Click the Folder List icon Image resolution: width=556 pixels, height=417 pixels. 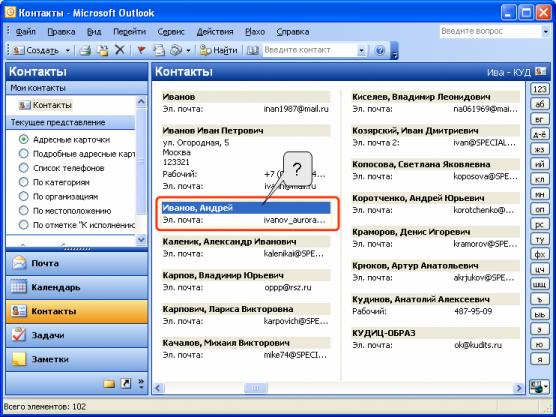point(109,384)
